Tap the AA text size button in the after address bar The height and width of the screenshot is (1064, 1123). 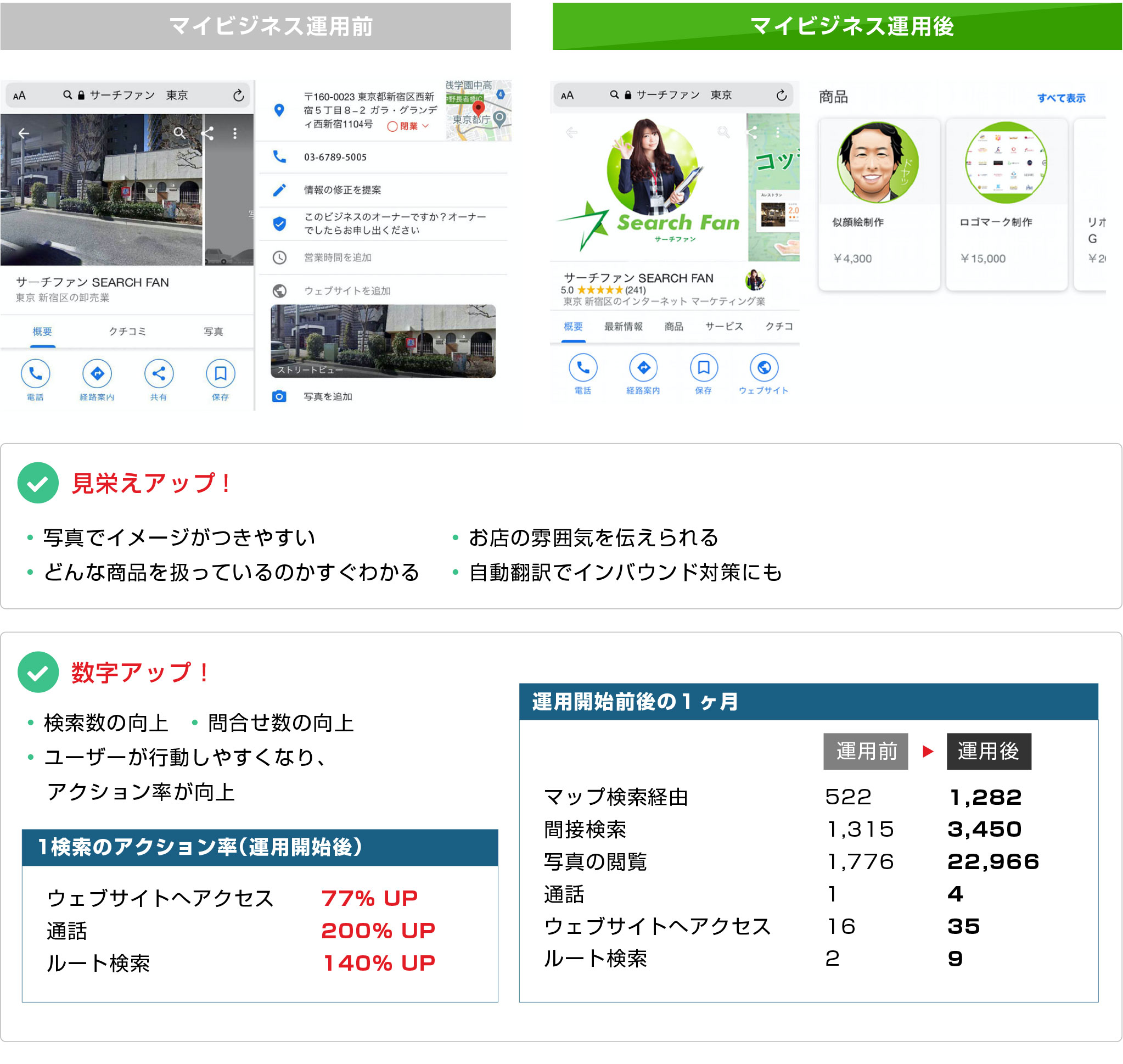pyautogui.click(x=567, y=96)
